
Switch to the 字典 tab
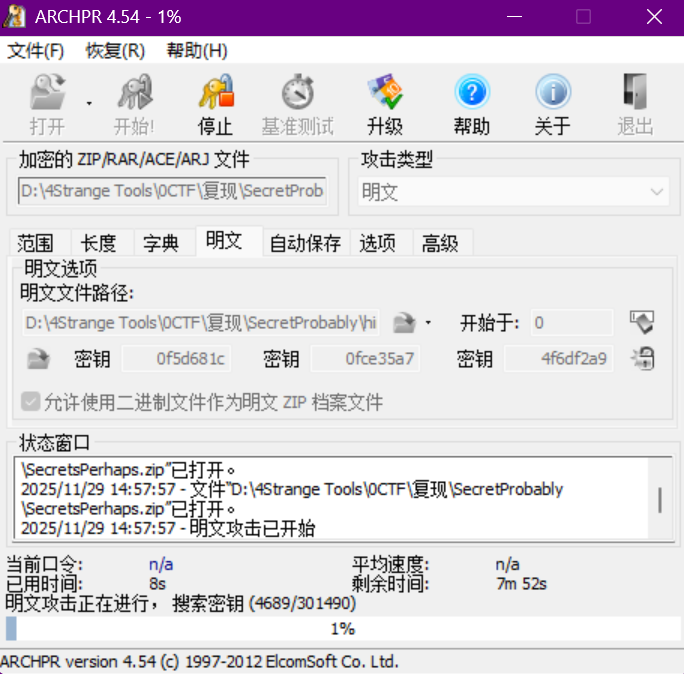click(161, 243)
